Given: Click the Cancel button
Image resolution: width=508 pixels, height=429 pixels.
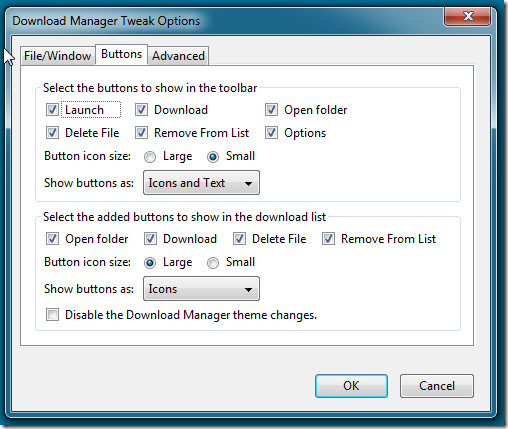Looking at the screenshot, I should (x=437, y=386).
